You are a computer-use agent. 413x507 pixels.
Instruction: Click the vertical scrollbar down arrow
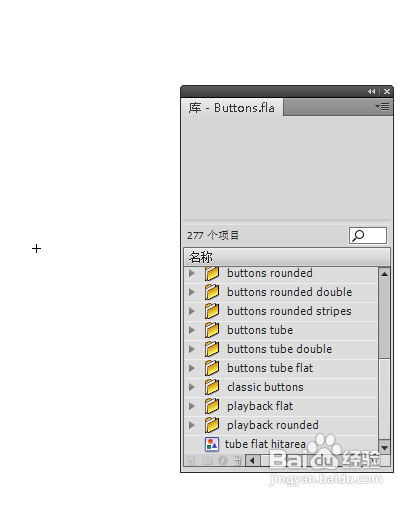coord(384,448)
